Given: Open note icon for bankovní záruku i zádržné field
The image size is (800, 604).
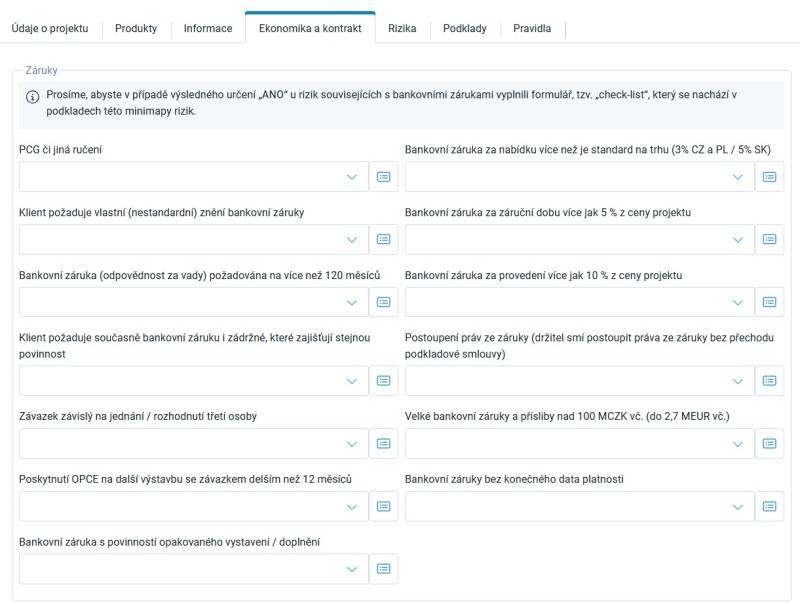Looking at the screenshot, I should pos(384,381).
